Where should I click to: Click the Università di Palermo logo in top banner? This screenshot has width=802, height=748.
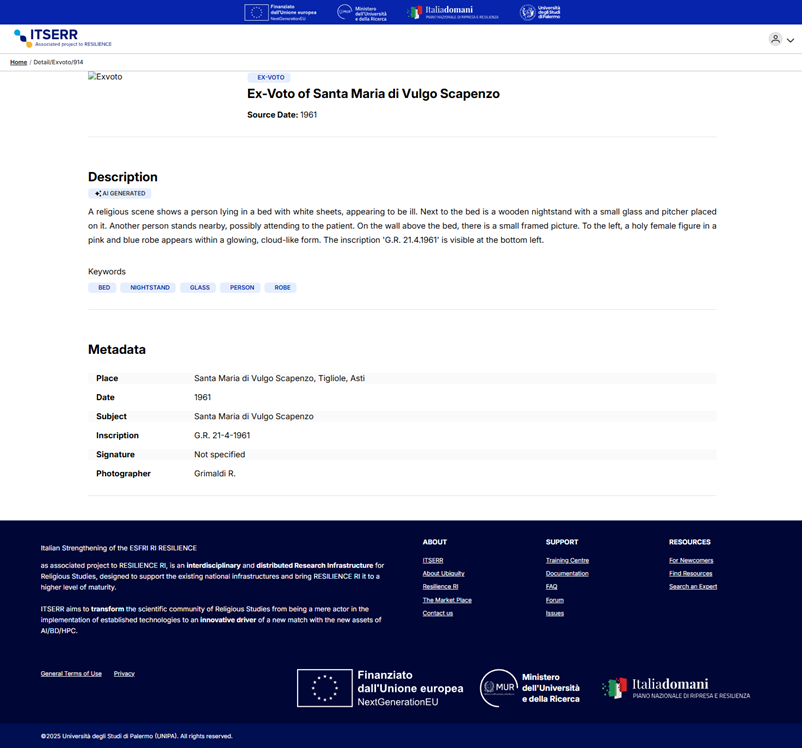coord(540,12)
